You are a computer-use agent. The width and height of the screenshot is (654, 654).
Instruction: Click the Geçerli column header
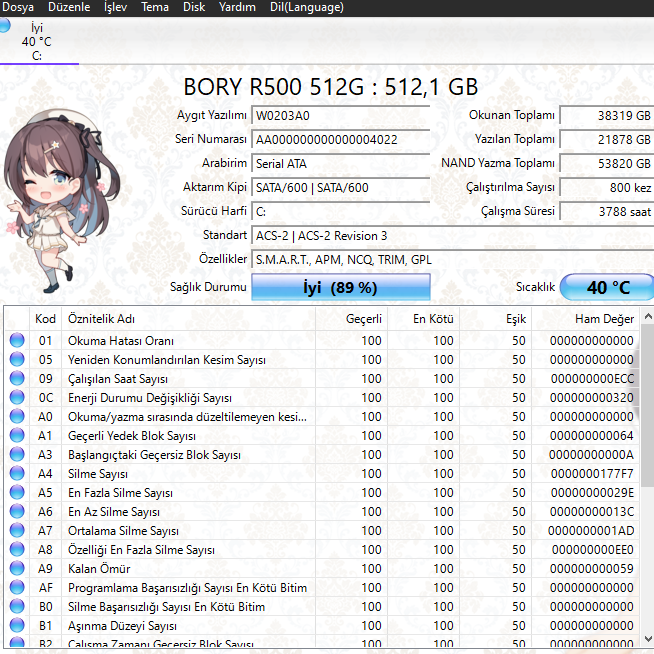click(x=352, y=319)
